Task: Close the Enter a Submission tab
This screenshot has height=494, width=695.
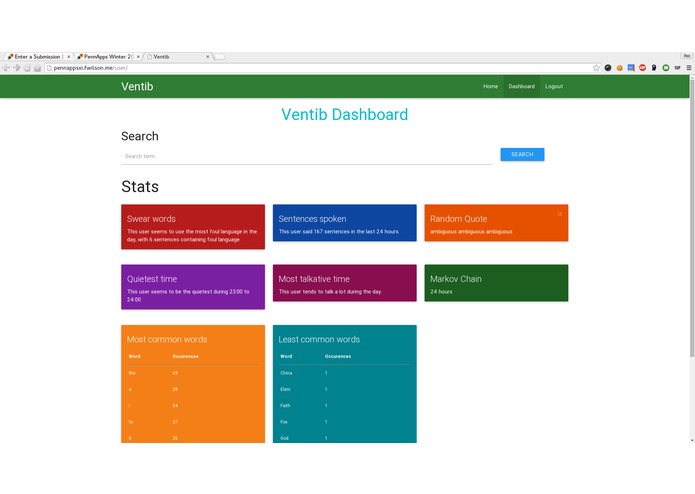Action: click(x=69, y=57)
